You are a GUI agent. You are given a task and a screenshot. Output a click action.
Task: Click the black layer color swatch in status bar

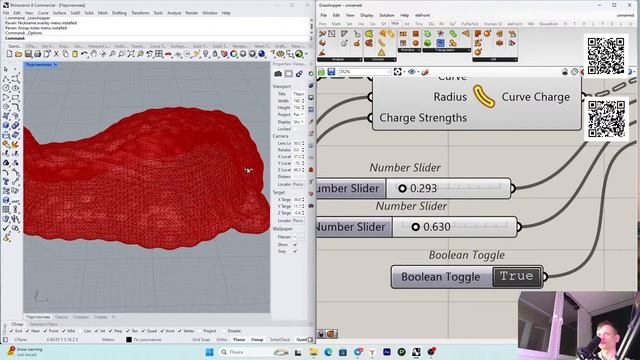[x=129, y=340]
